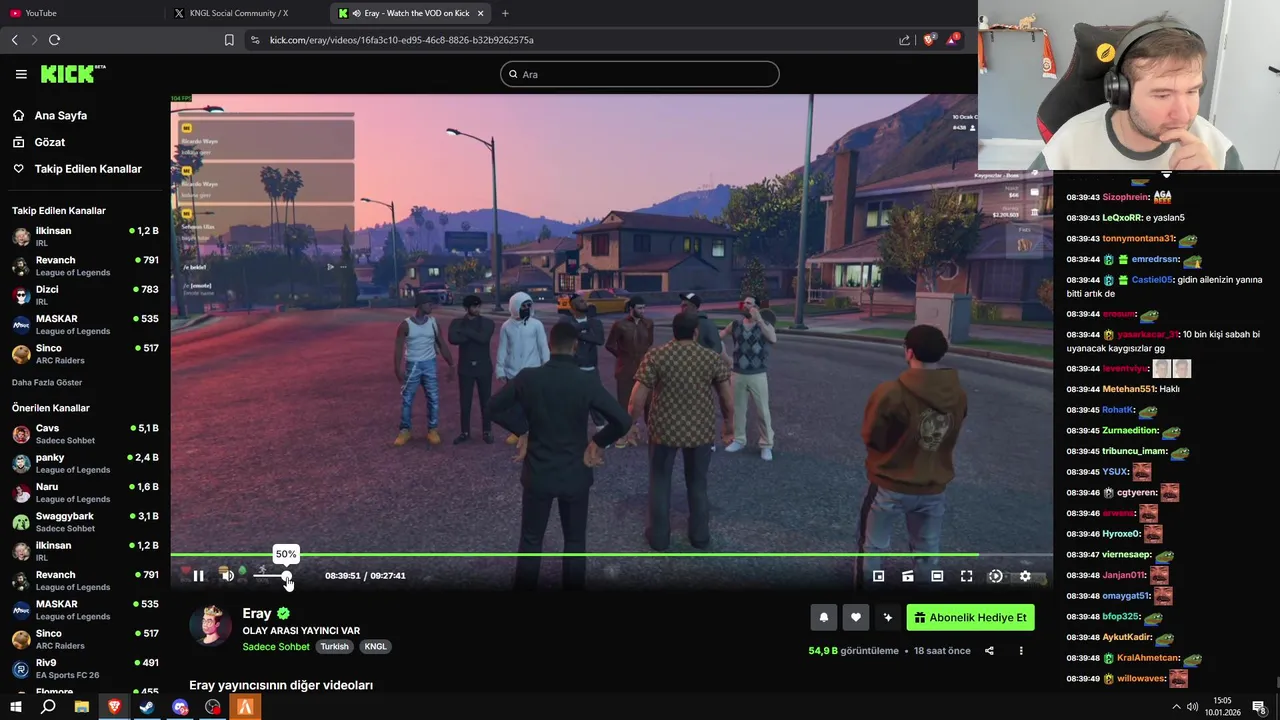Open Eray channel name link

tap(256, 614)
